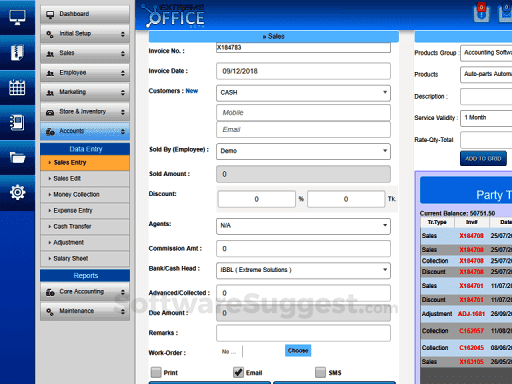Screen dimensions: 512x384
Task: Open the settings gear icon in left rail
Action: (17, 192)
